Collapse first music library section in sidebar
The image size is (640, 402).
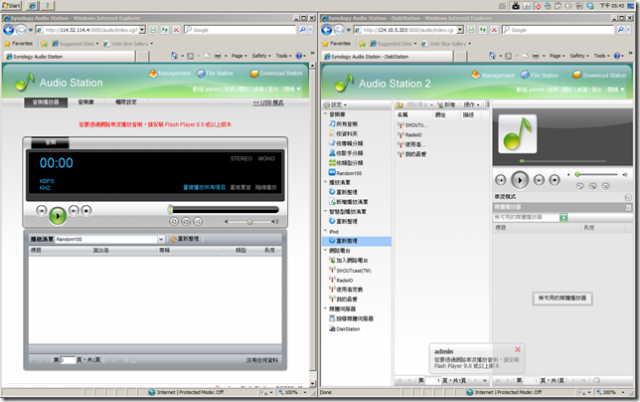coord(325,114)
